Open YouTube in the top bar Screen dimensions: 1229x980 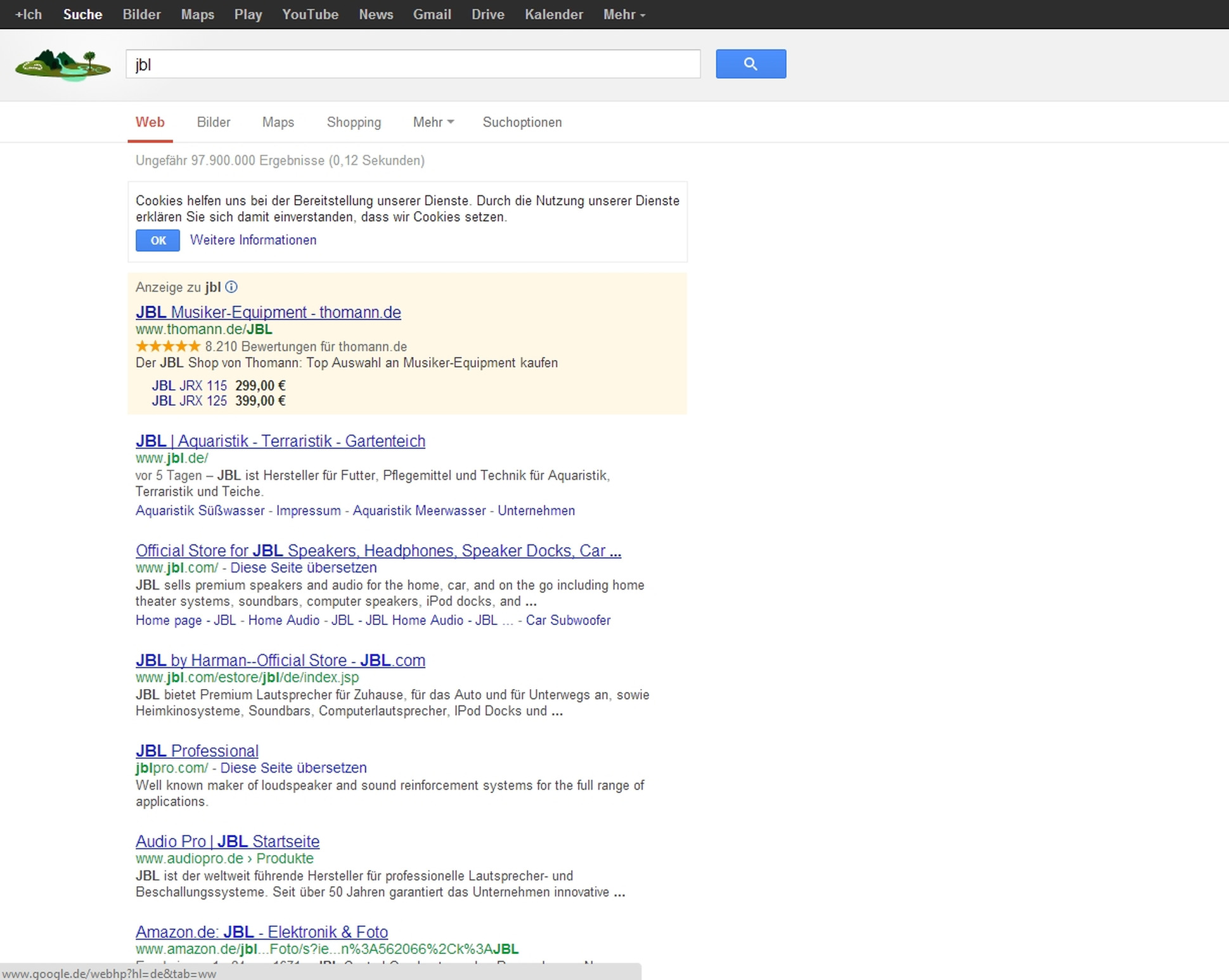tap(310, 14)
